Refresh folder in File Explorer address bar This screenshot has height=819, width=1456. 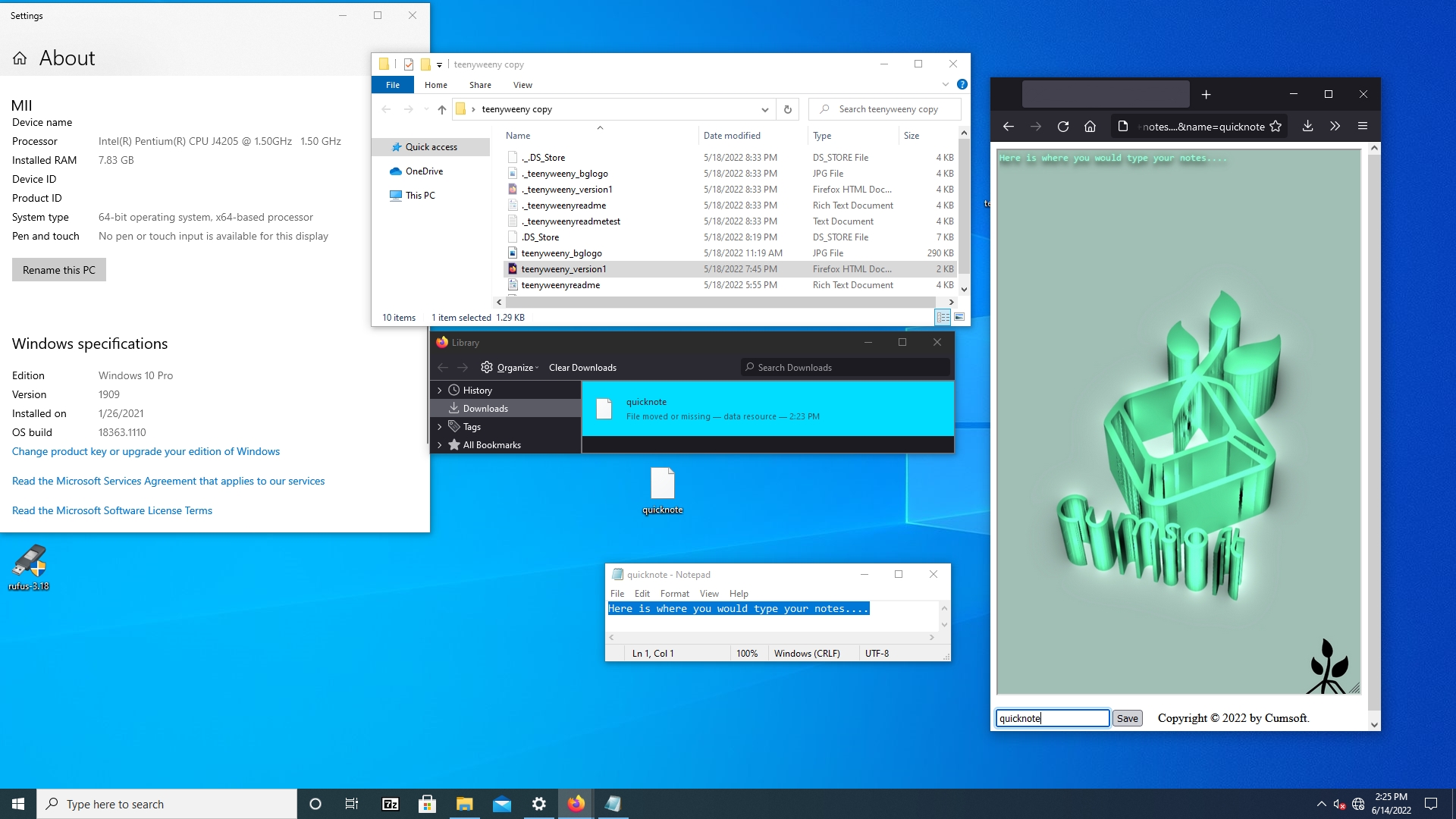coord(788,109)
